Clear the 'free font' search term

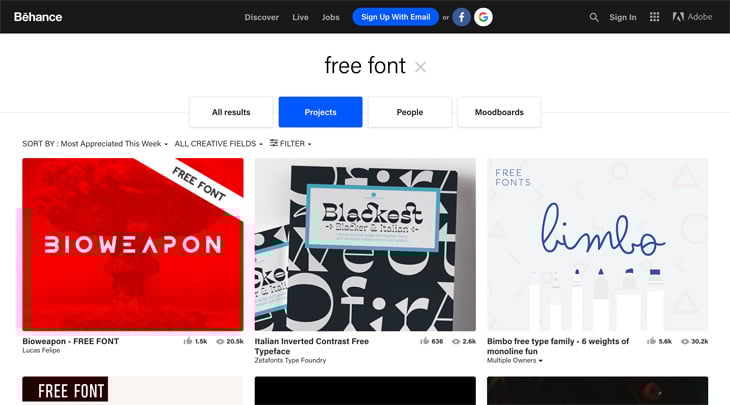(420, 68)
